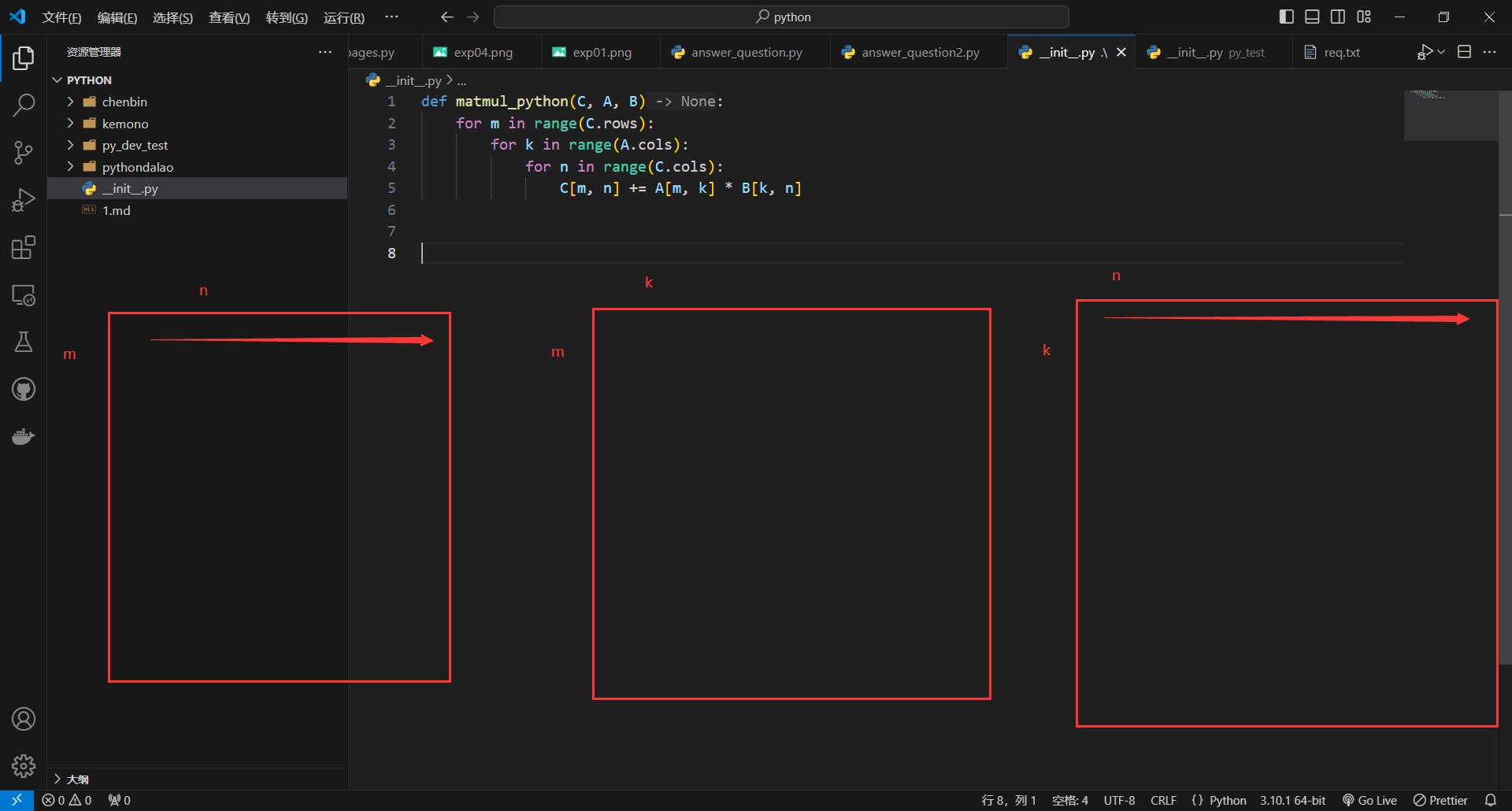Click the python command center search box
This screenshot has height=811, width=1512.
pyautogui.click(x=781, y=17)
